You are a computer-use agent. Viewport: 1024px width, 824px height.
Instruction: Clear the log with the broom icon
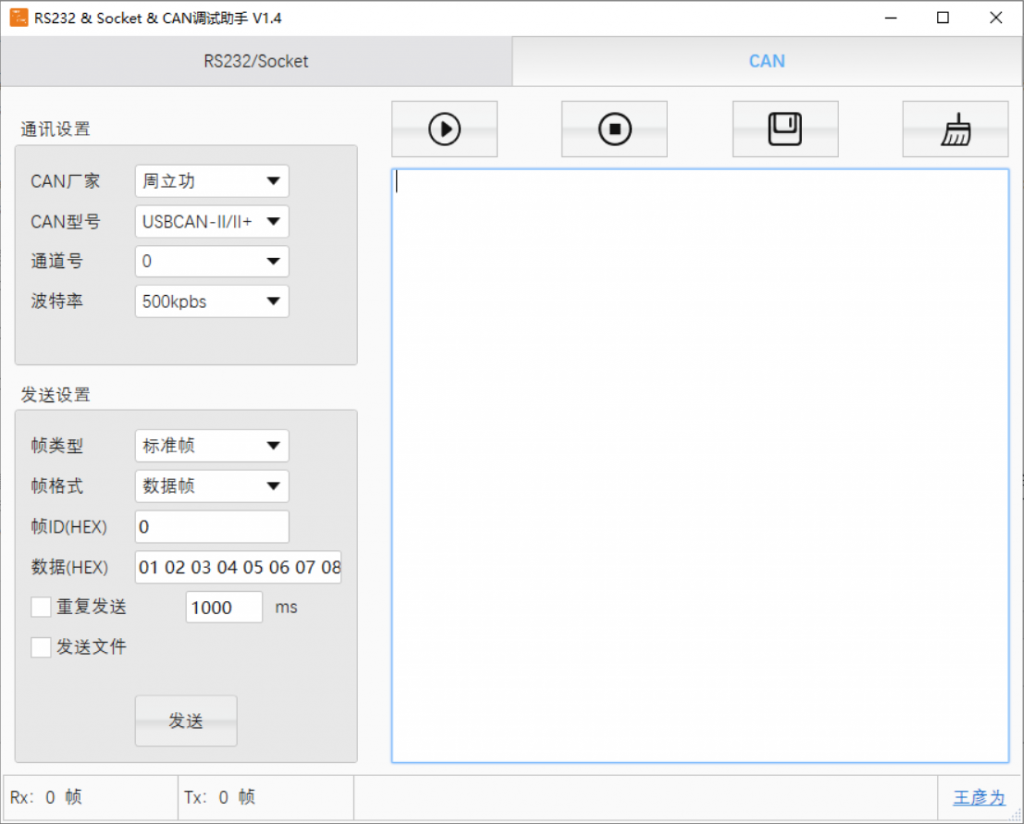[955, 129]
